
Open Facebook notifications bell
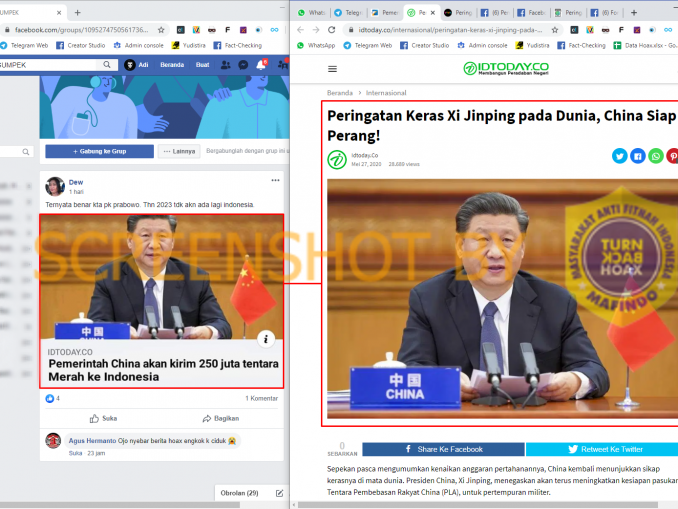[x=261, y=65]
